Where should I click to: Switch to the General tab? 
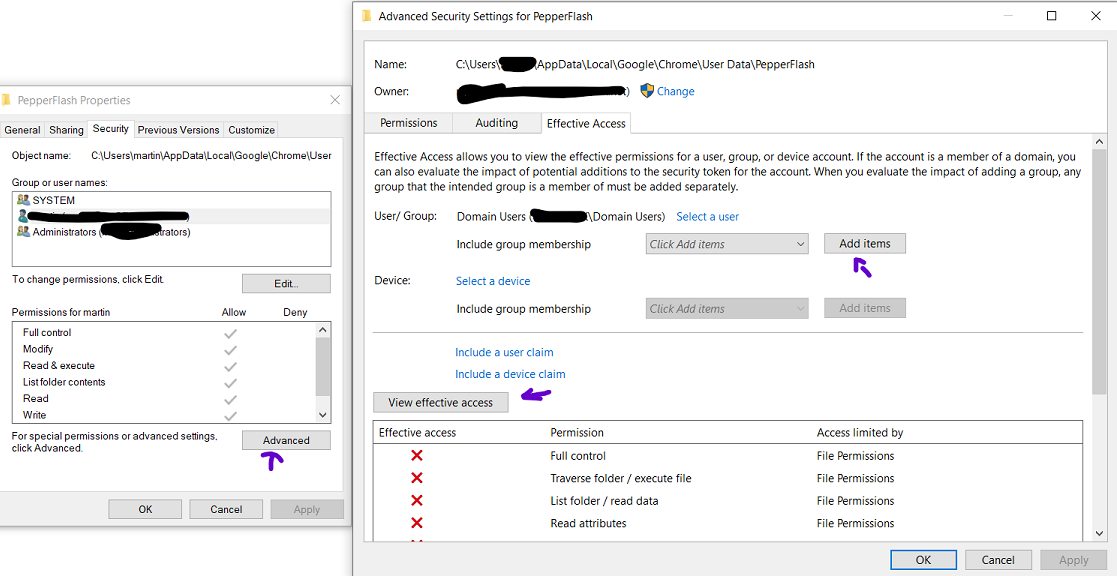tap(22, 130)
